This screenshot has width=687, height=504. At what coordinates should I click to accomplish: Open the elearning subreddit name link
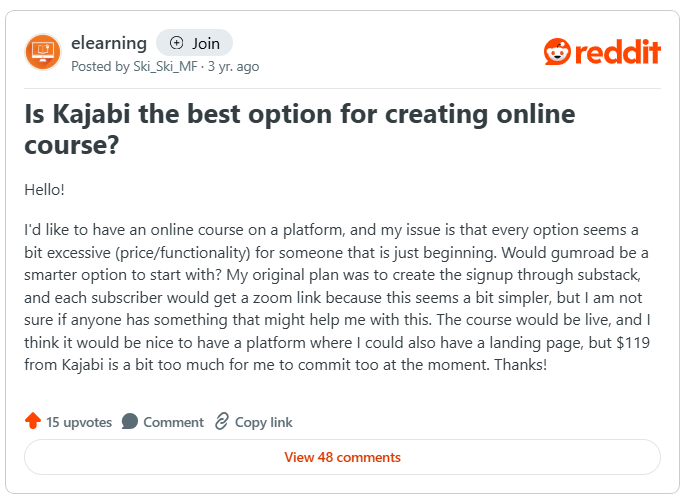pos(109,43)
